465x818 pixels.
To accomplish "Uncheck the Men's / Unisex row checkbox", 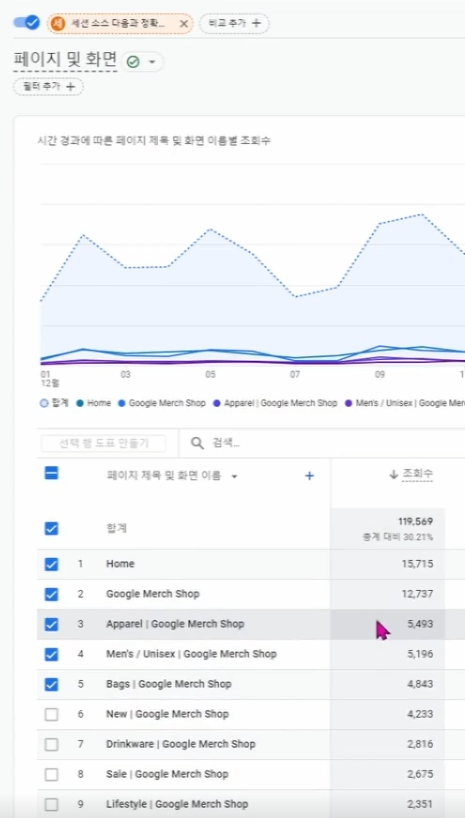I will (x=51, y=654).
